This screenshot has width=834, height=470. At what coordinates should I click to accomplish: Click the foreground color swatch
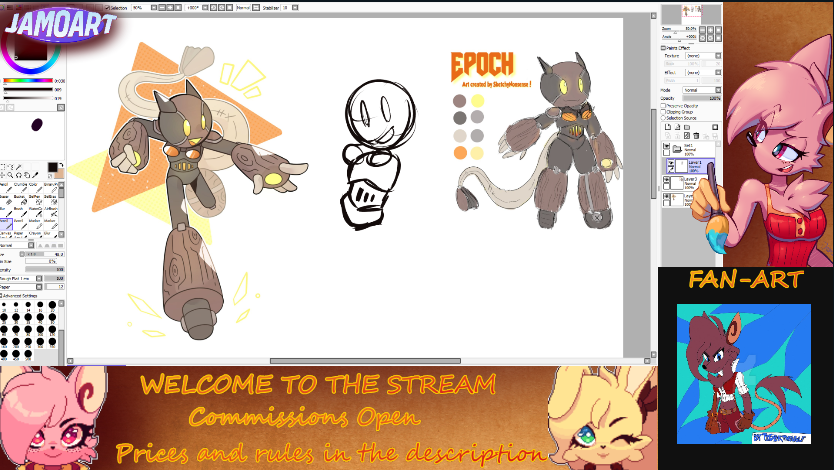point(53,167)
